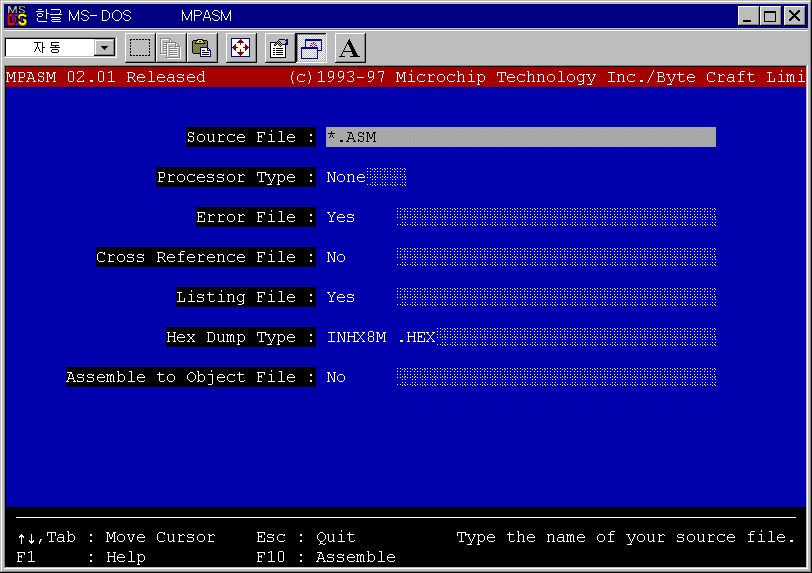Toggle the Cross Reference File No value
812x573 pixels.
click(336, 257)
